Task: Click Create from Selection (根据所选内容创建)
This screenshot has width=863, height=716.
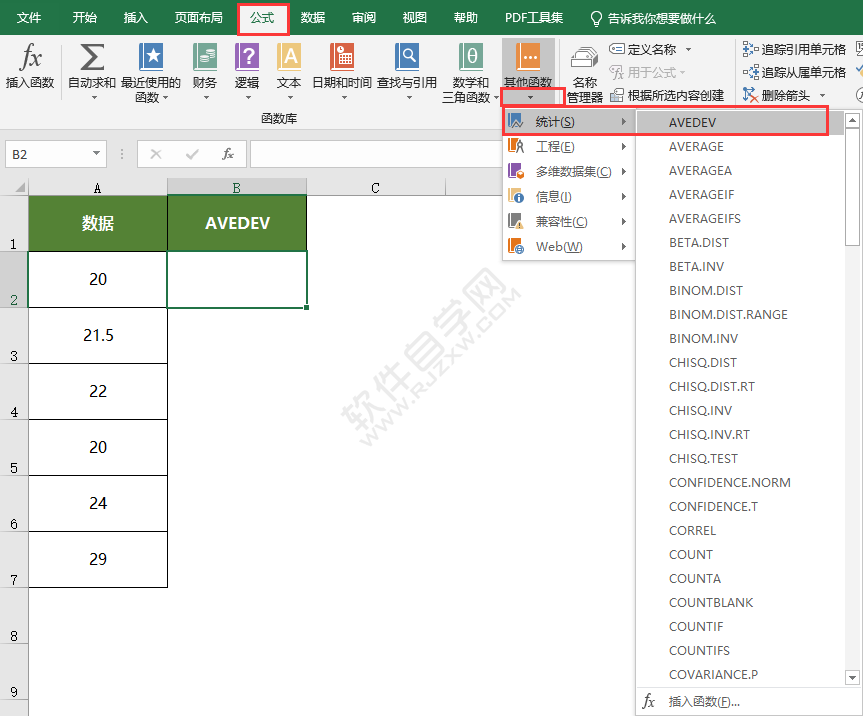Action: [667, 96]
